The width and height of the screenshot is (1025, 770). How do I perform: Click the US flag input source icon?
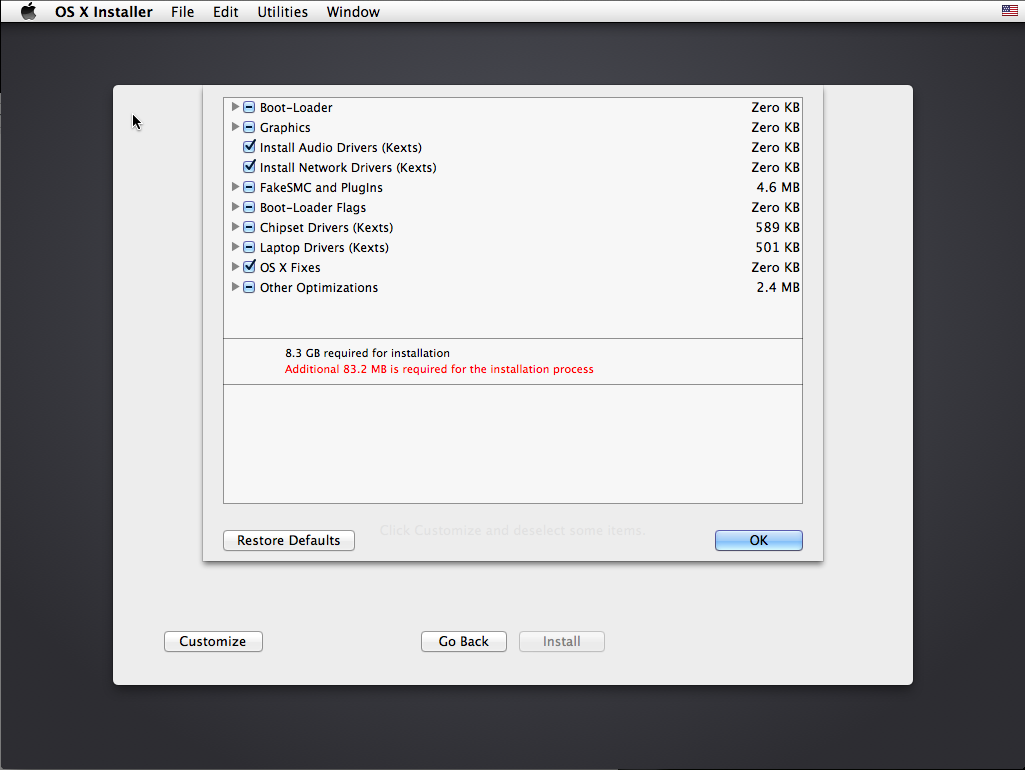click(1009, 10)
